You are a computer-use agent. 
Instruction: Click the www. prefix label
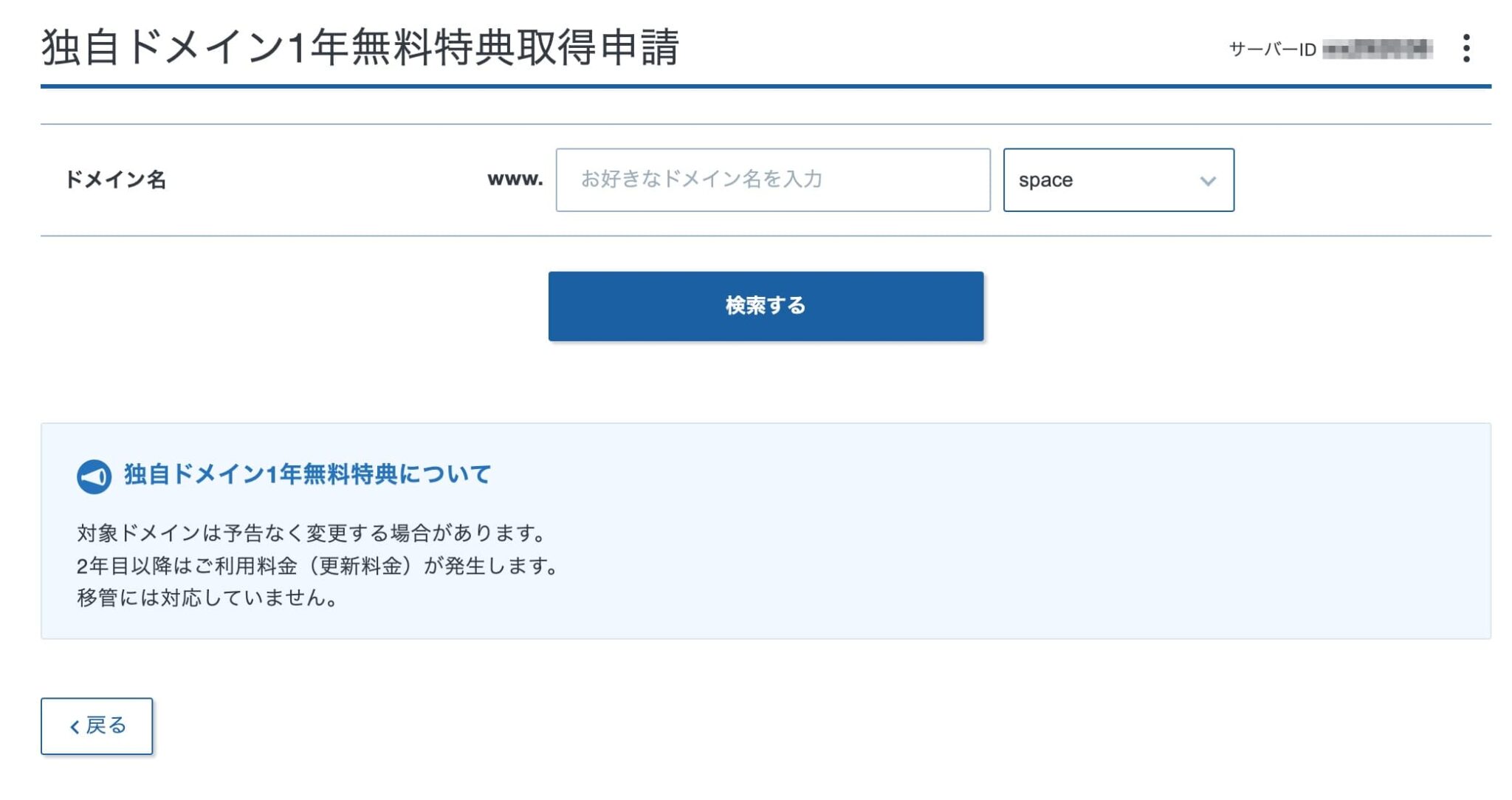[x=515, y=177]
